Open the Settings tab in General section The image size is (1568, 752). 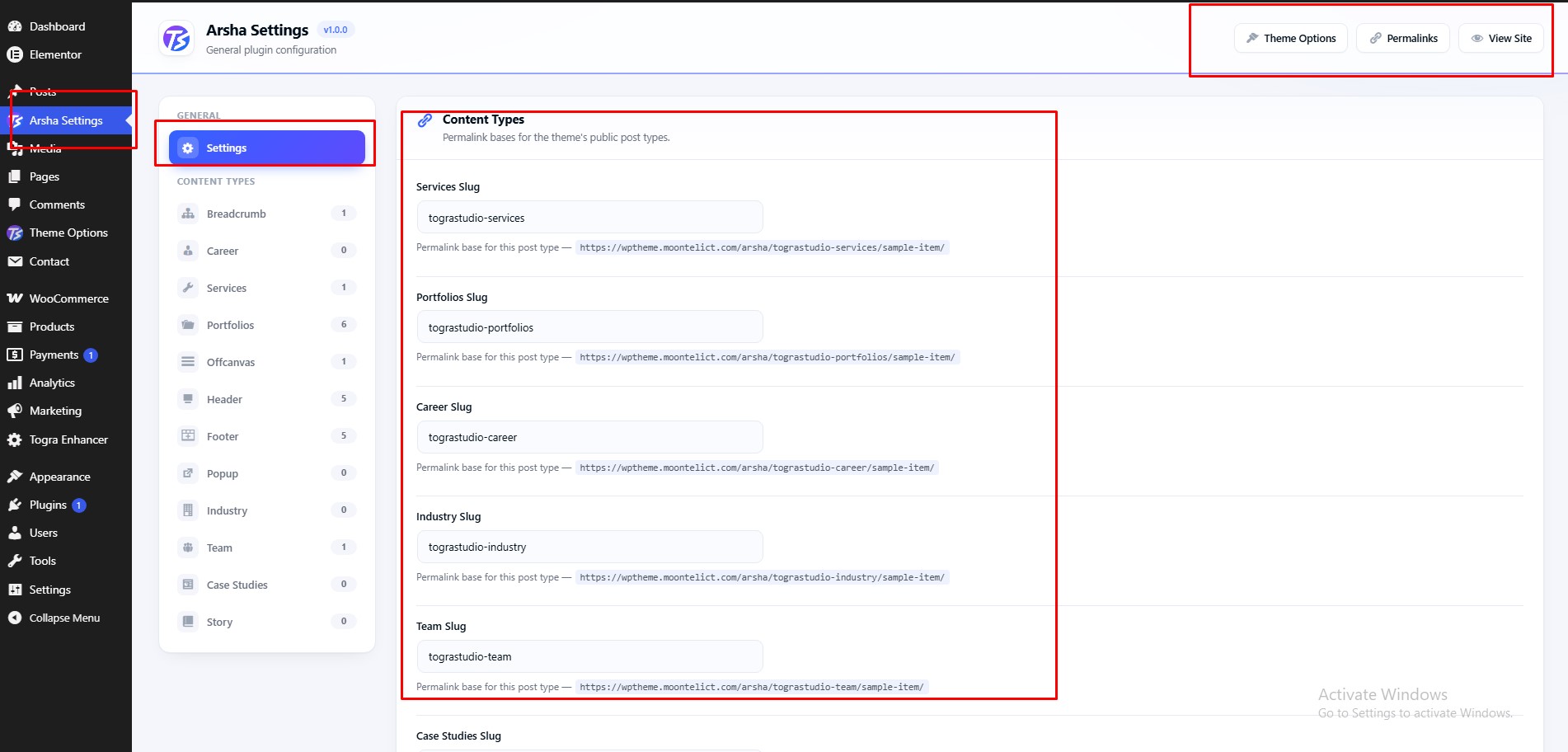click(x=267, y=148)
